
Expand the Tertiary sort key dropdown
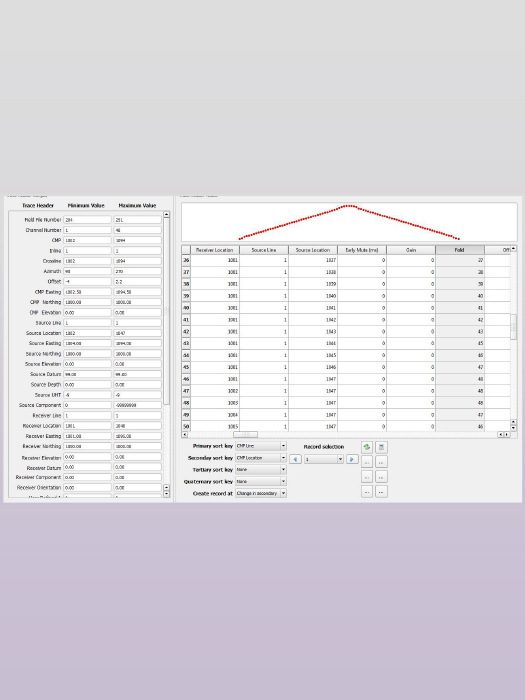[261, 470]
